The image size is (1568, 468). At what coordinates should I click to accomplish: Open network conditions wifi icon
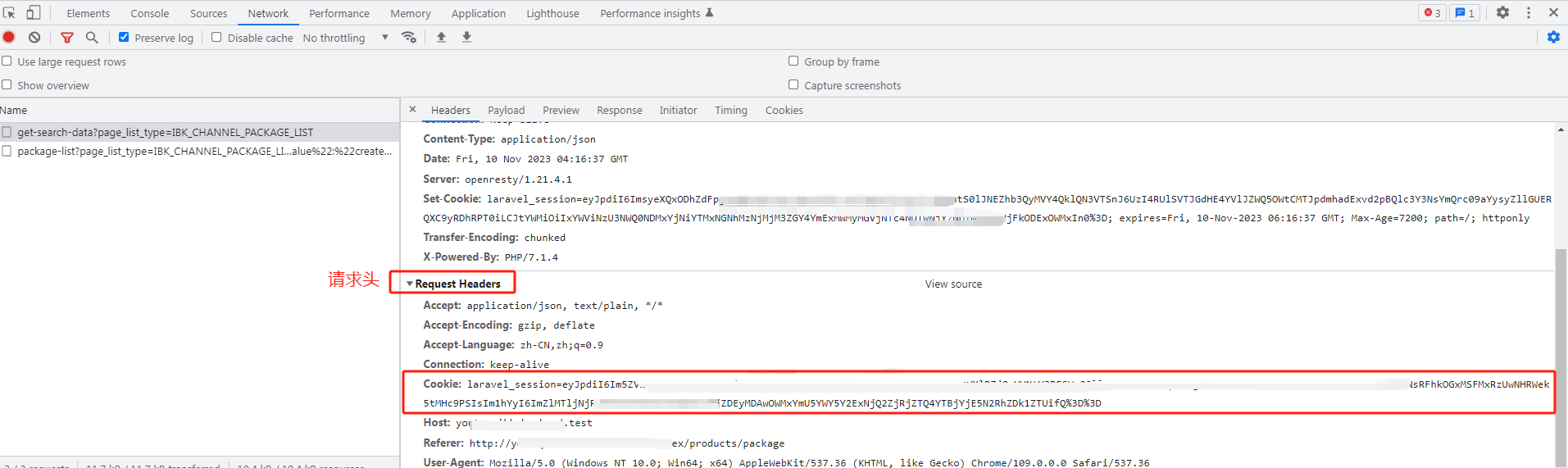pyautogui.click(x=409, y=37)
